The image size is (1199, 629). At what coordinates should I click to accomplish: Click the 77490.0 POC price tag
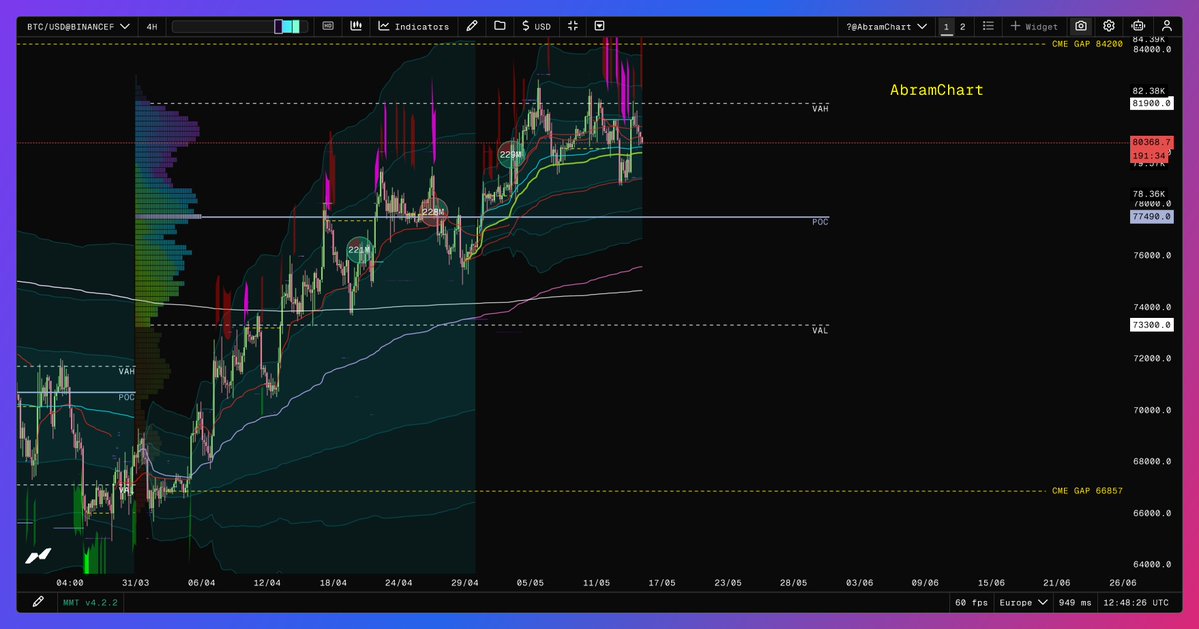point(1151,217)
